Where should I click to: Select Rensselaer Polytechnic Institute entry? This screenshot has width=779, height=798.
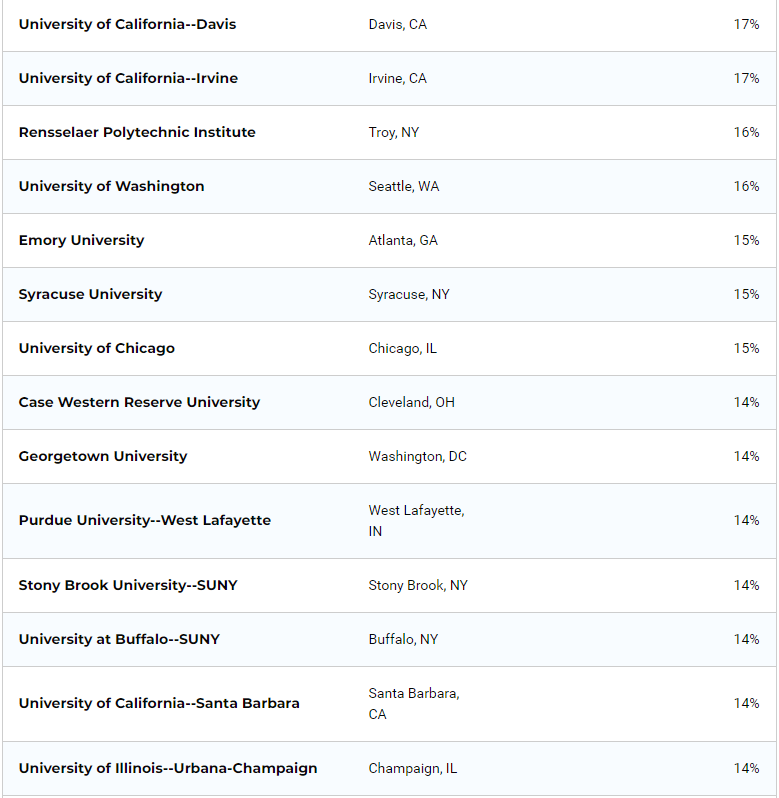(x=137, y=132)
